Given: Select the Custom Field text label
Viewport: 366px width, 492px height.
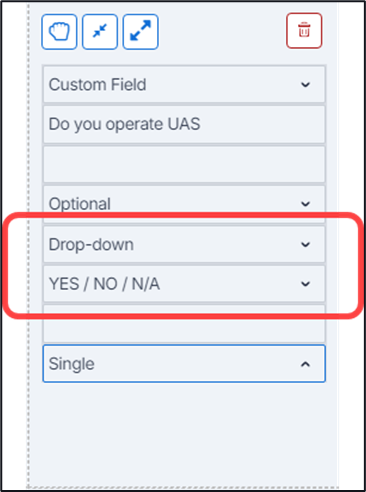Looking at the screenshot, I should tap(97, 84).
